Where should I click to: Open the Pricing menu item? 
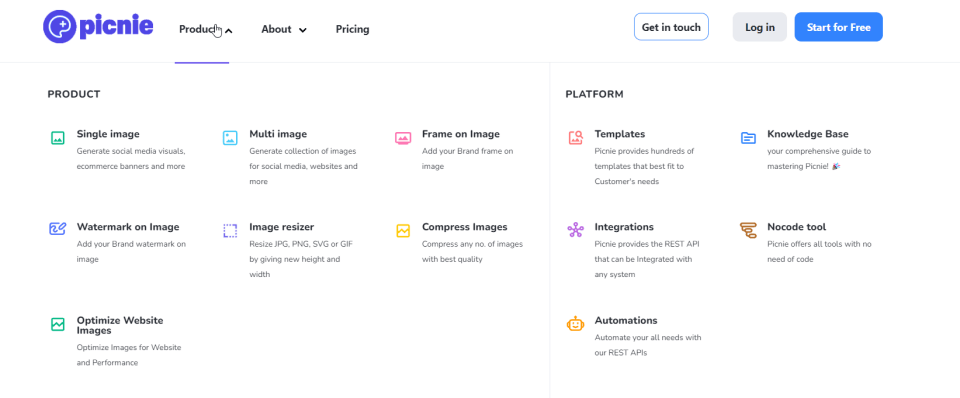pyautogui.click(x=353, y=29)
